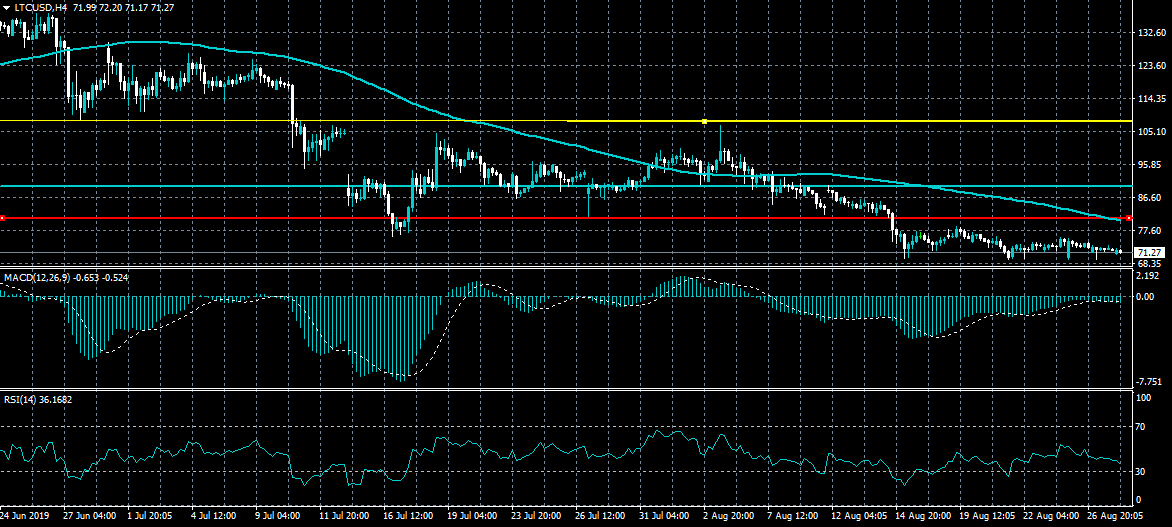Screen dimensions: 1172x527
Task: Click the red line's right endpoint marker
Action: [x=1129, y=218]
